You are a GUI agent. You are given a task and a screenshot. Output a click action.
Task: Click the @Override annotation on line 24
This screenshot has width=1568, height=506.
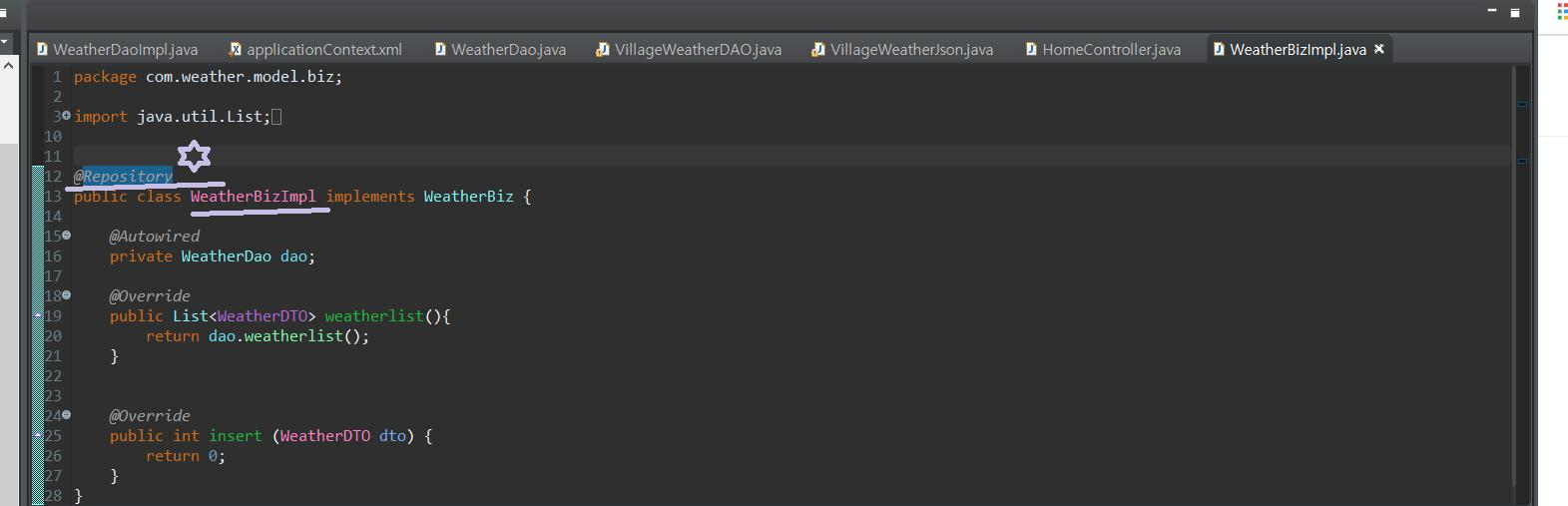pos(150,416)
